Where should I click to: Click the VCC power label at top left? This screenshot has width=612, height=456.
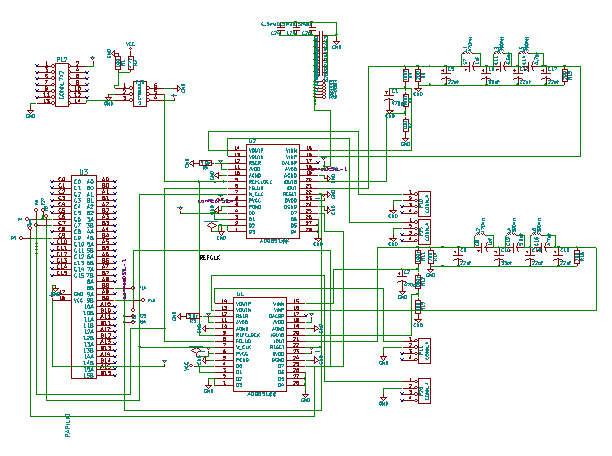tap(130, 45)
